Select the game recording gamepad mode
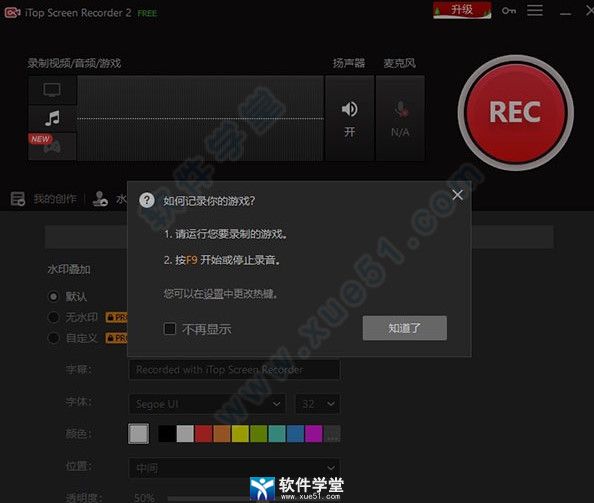 [52, 147]
